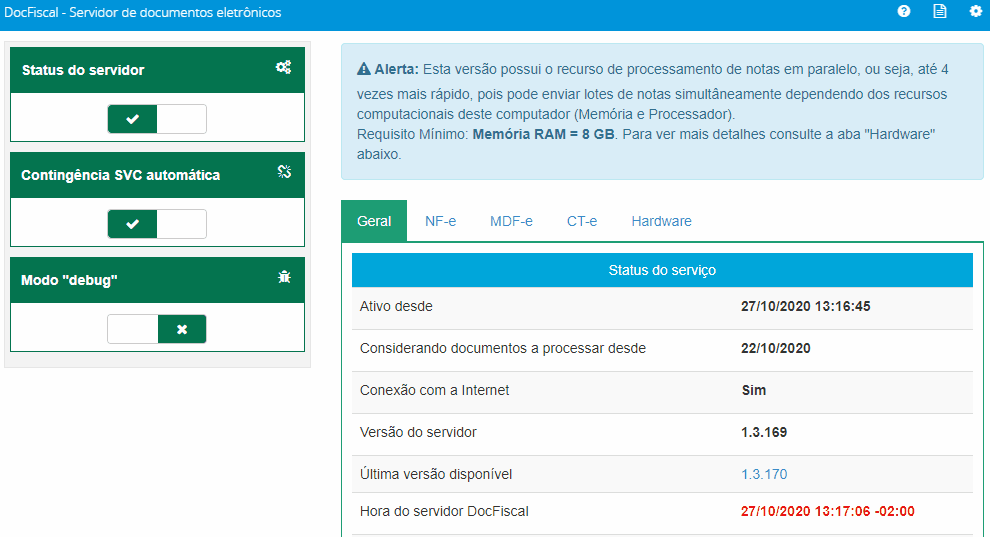The image size is (990, 537).
Task: Select the 22/10/2020 processing date value
Action: tap(775, 348)
